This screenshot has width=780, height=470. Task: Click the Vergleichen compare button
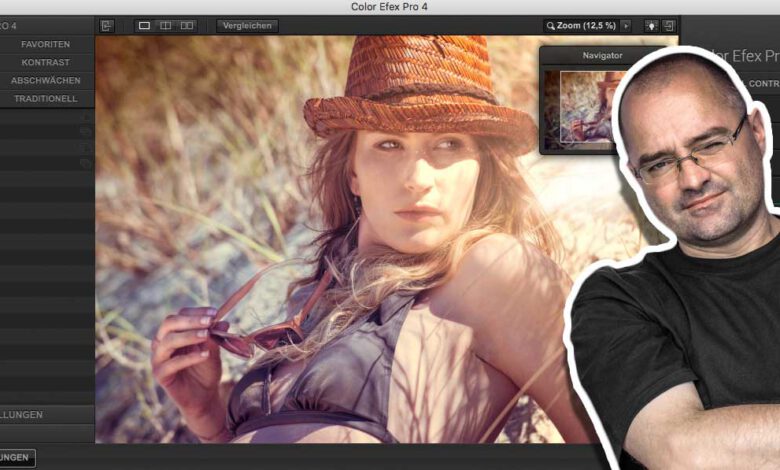[247, 26]
